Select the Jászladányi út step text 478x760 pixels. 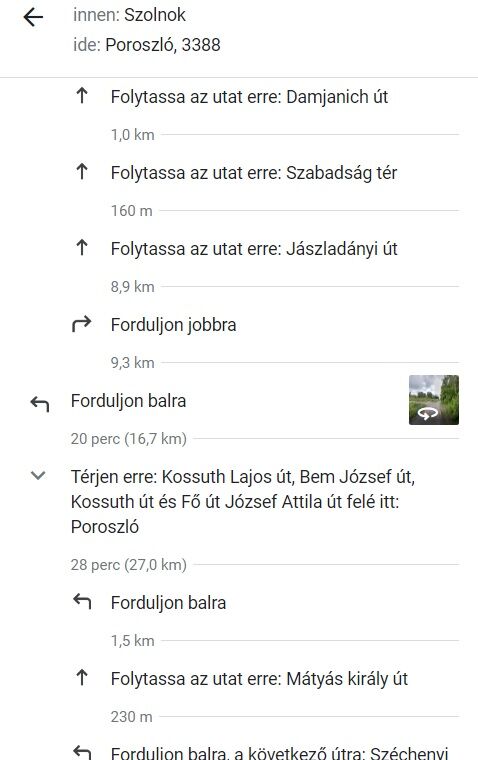pos(254,249)
